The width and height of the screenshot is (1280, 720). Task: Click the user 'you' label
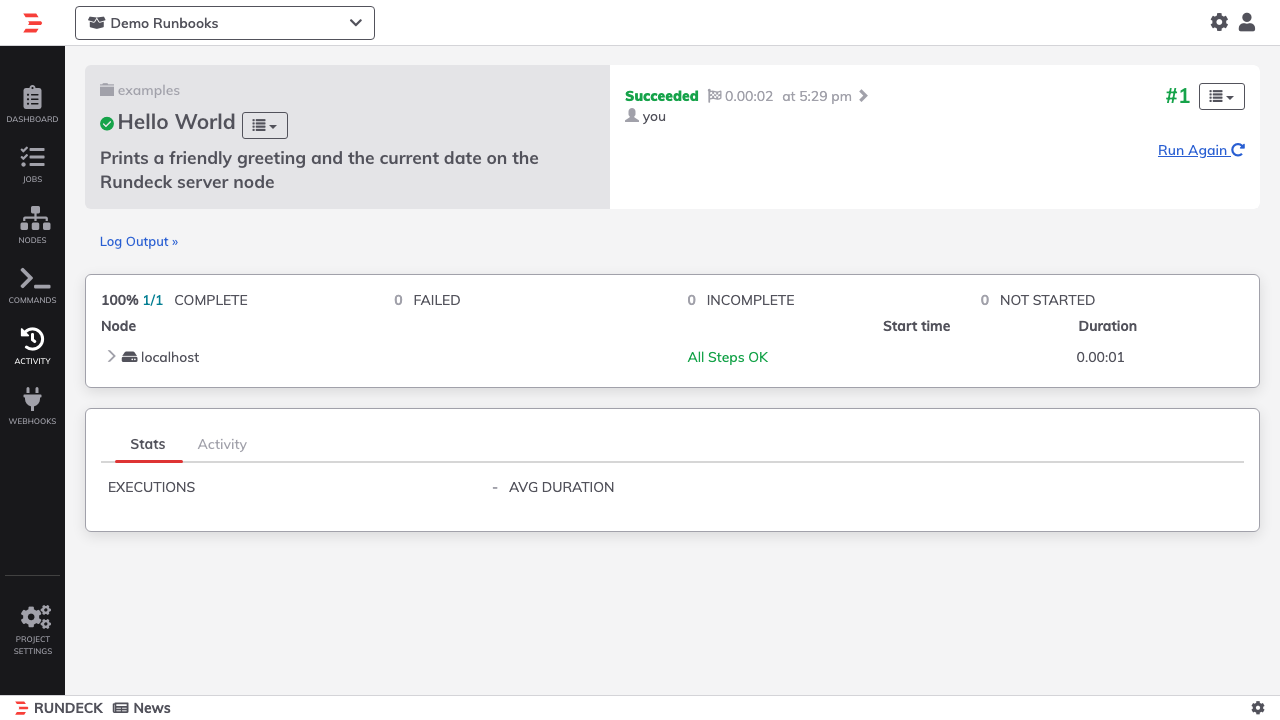[654, 116]
